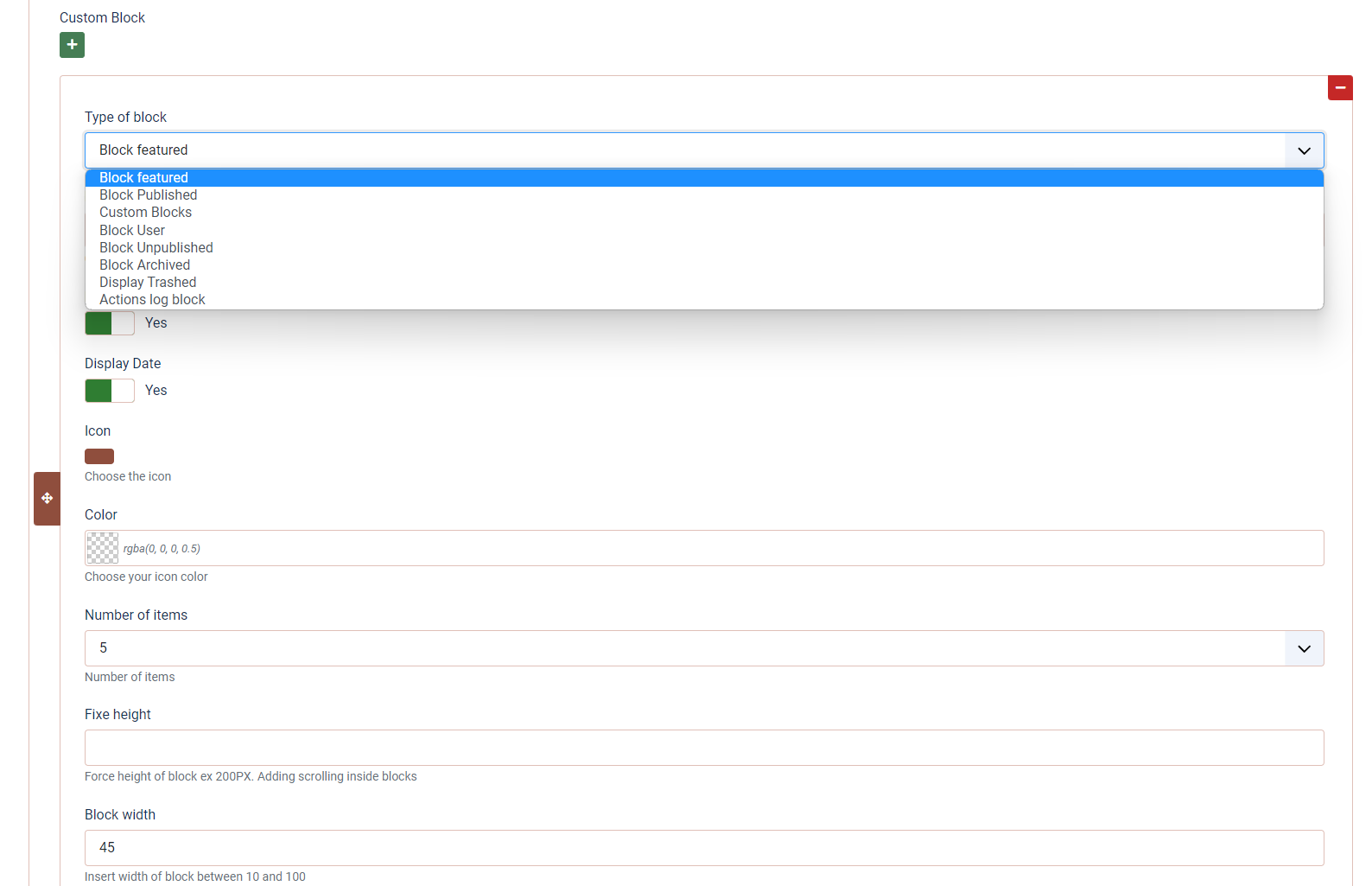Select Block featured option in list
The height and width of the screenshot is (886, 1372).
pyautogui.click(x=704, y=178)
